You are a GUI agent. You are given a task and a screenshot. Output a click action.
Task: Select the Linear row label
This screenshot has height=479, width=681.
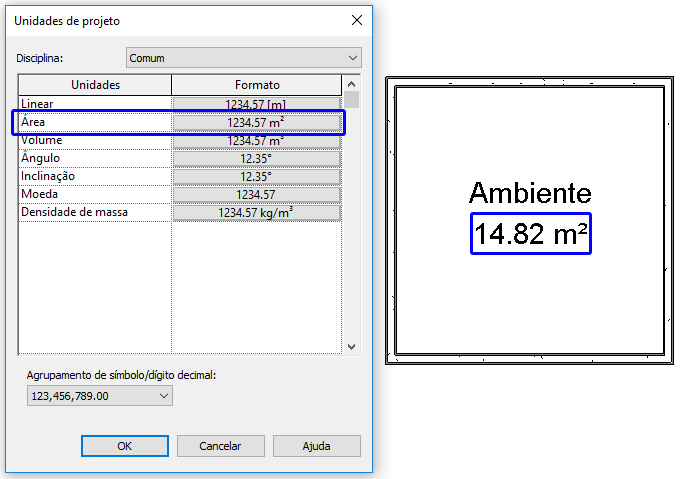pos(37,104)
